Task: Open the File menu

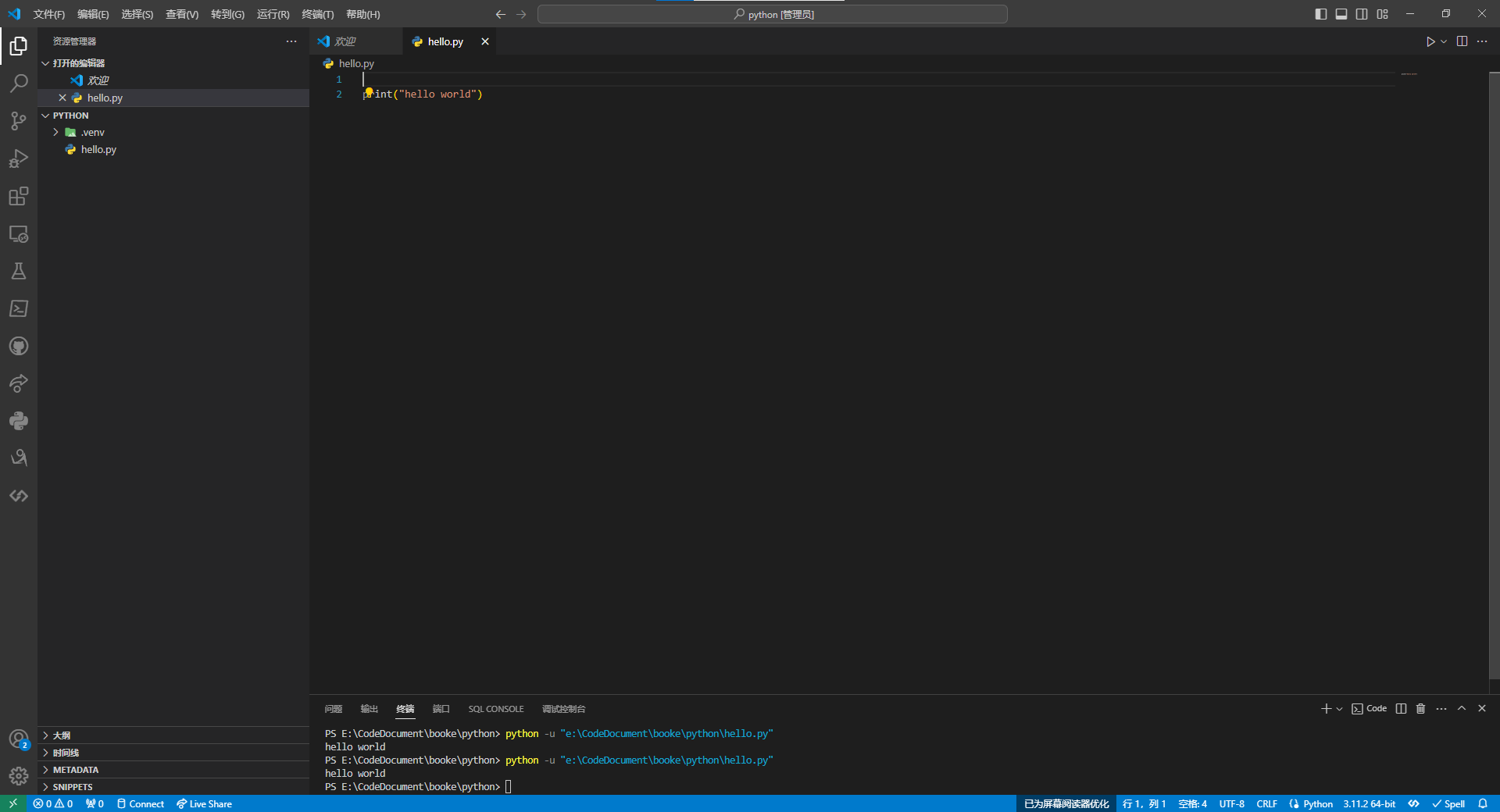Action: click(49, 14)
